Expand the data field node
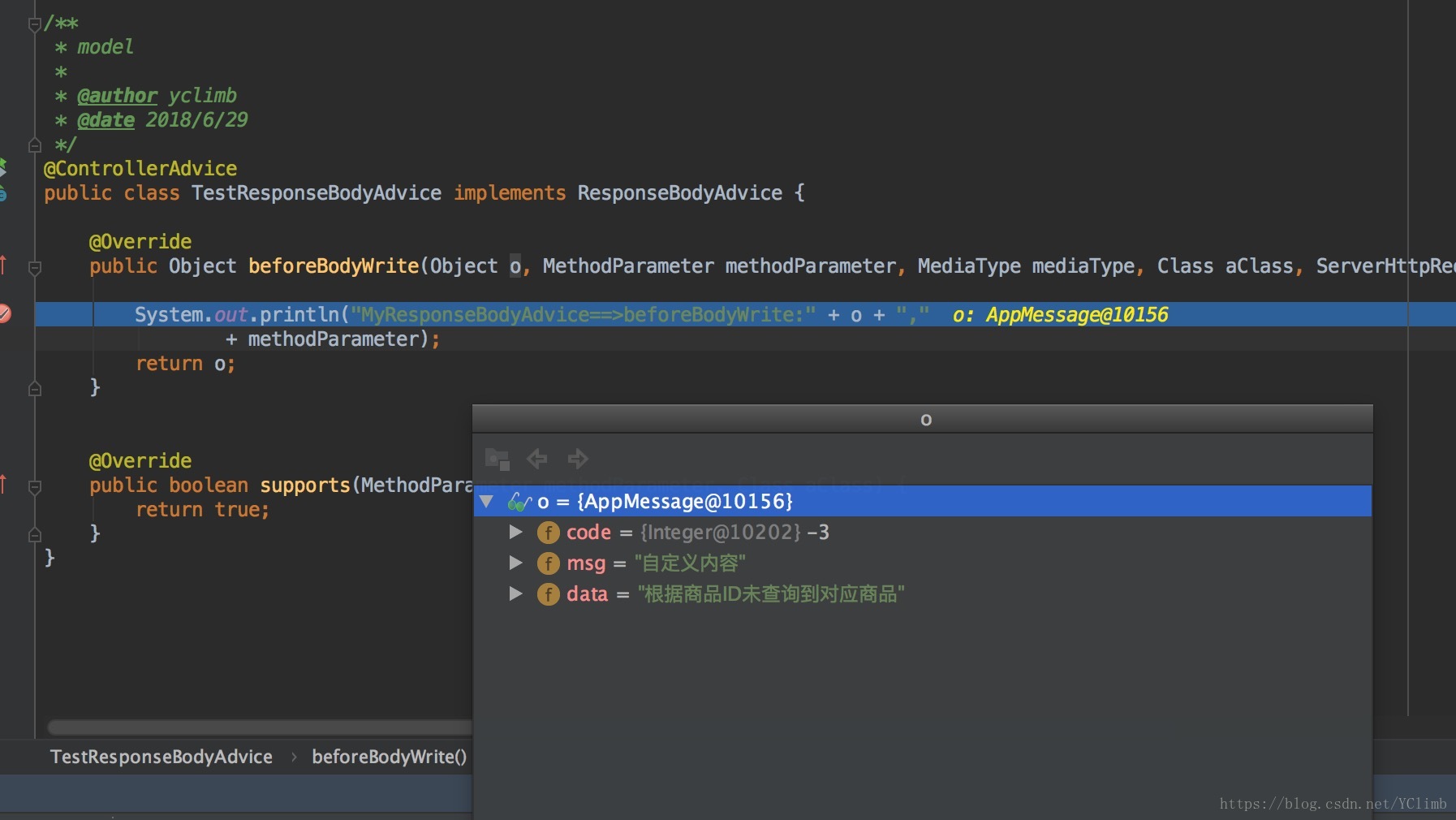Viewport: 1456px width, 820px height. (515, 593)
